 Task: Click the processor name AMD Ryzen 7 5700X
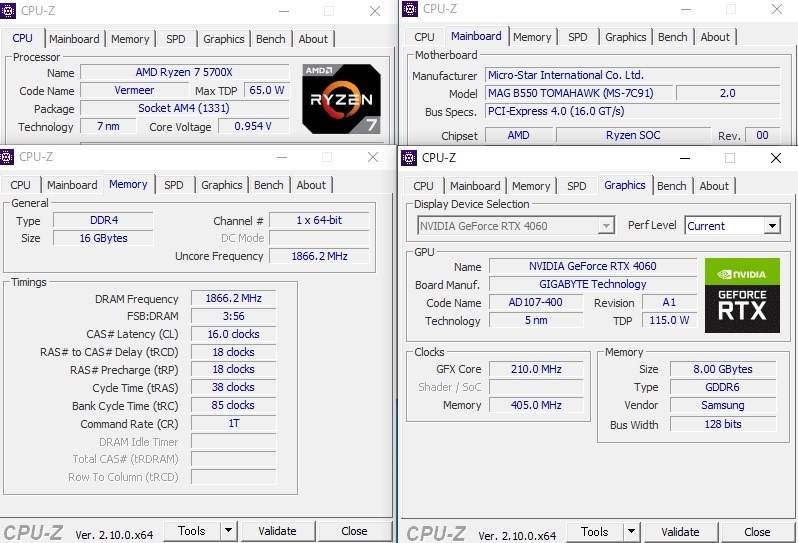tap(184, 72)
